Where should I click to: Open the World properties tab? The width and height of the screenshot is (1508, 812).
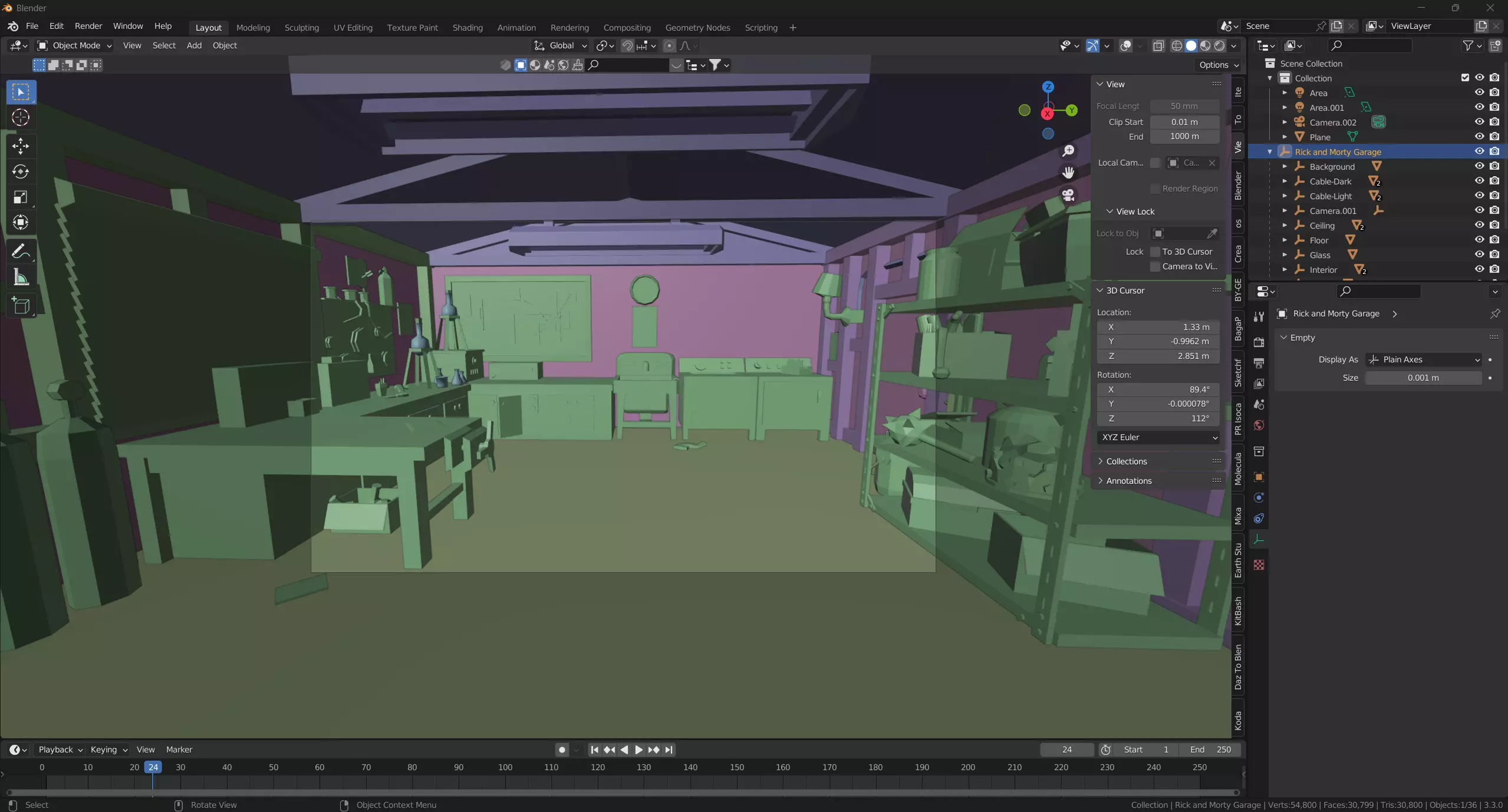[x=1259, y=425]
